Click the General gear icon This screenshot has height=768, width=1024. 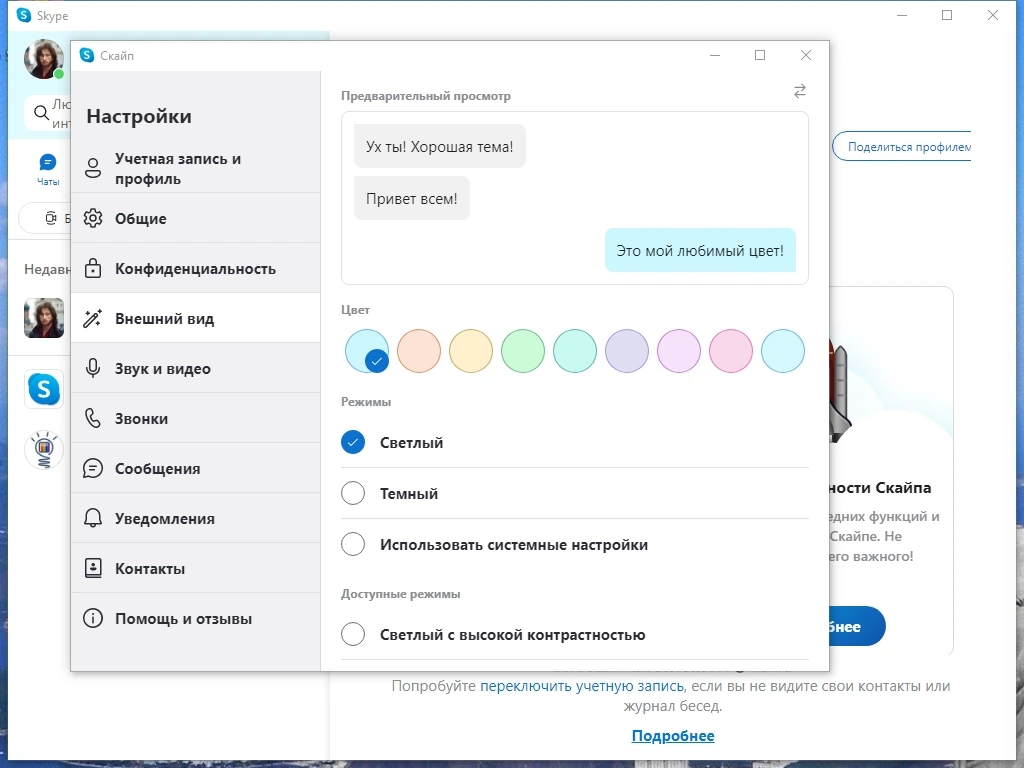pyautogui.click(x=93, y=218)
